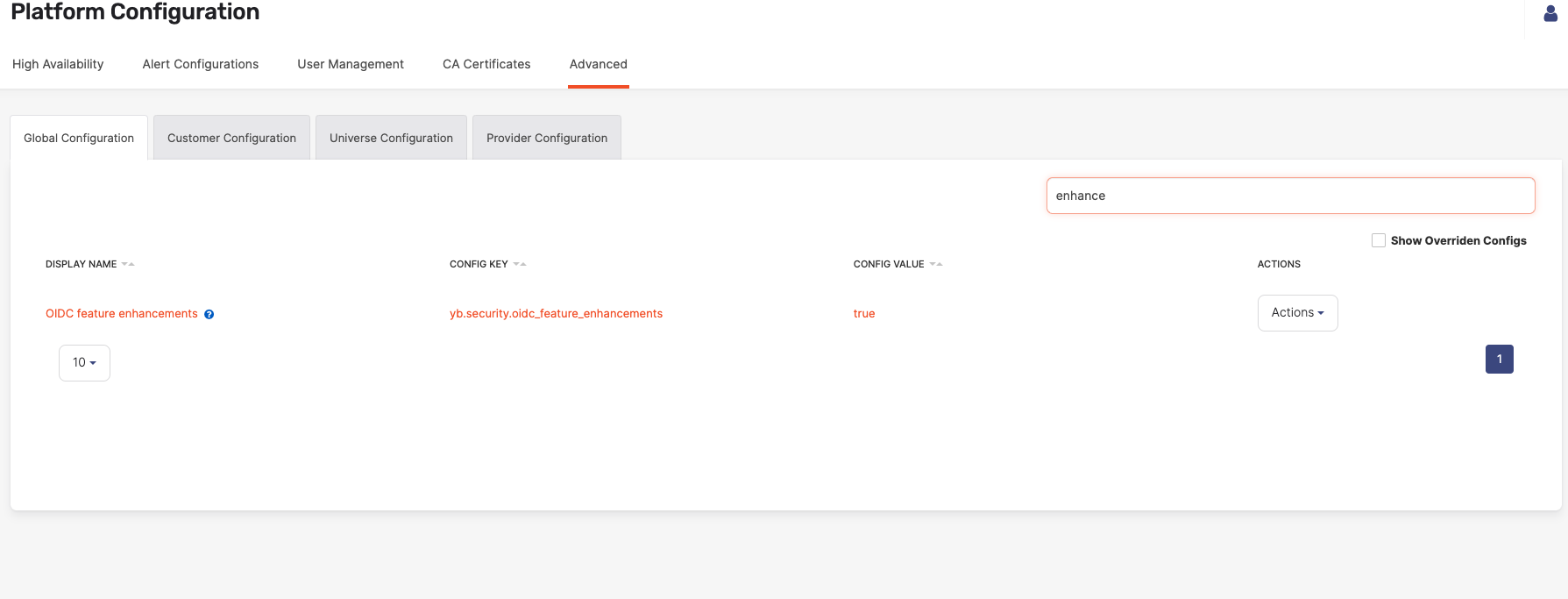Select CA Certificates tab
Viewport: 1568px width, 599px height.
point(486,64)
